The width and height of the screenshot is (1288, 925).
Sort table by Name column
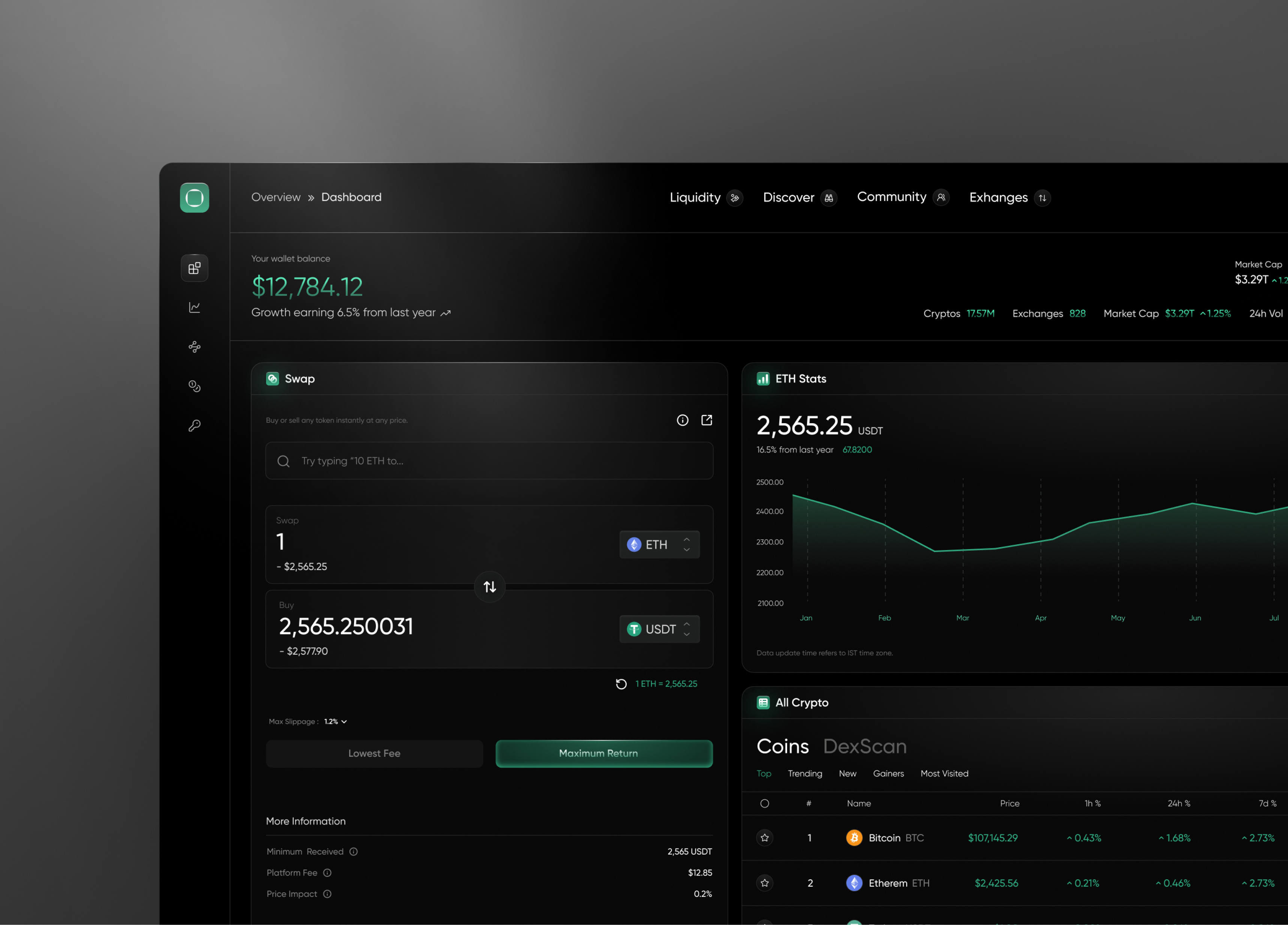pyautogui.click(x=859, y=804)
